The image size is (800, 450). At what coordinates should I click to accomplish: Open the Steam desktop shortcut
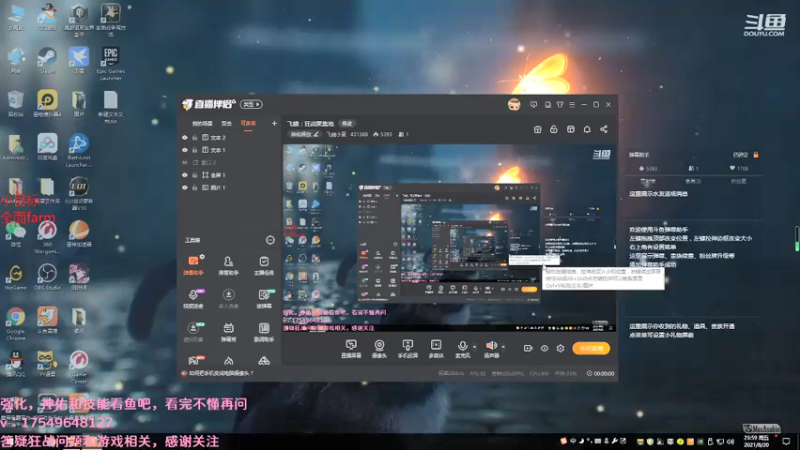[47, 60]
